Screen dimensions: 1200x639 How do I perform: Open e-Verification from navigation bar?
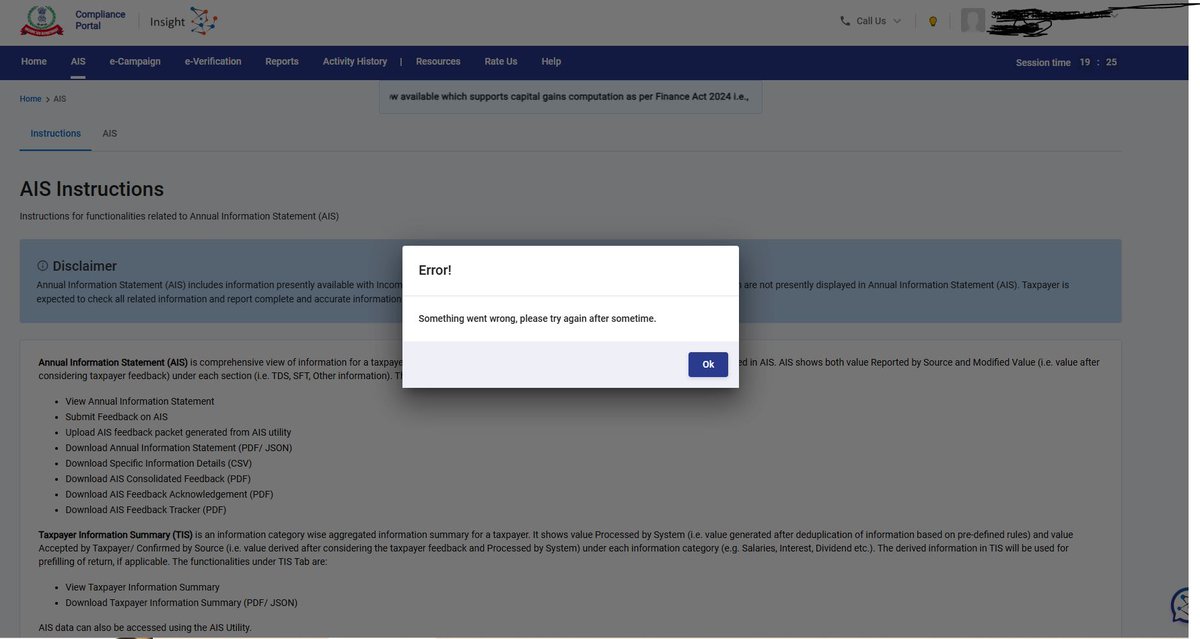pos(213,62)
